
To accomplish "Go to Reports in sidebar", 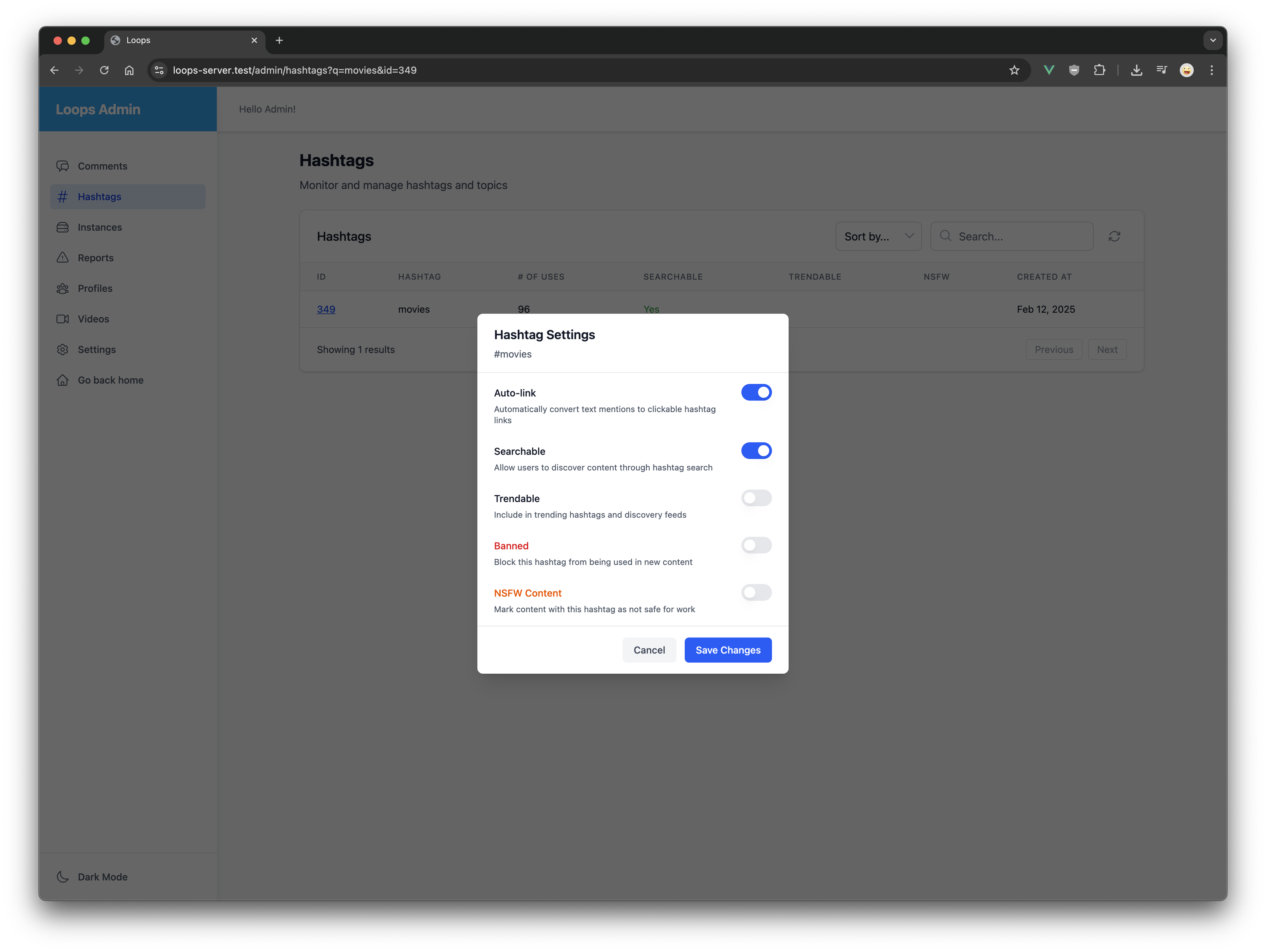I will [96, 258].
